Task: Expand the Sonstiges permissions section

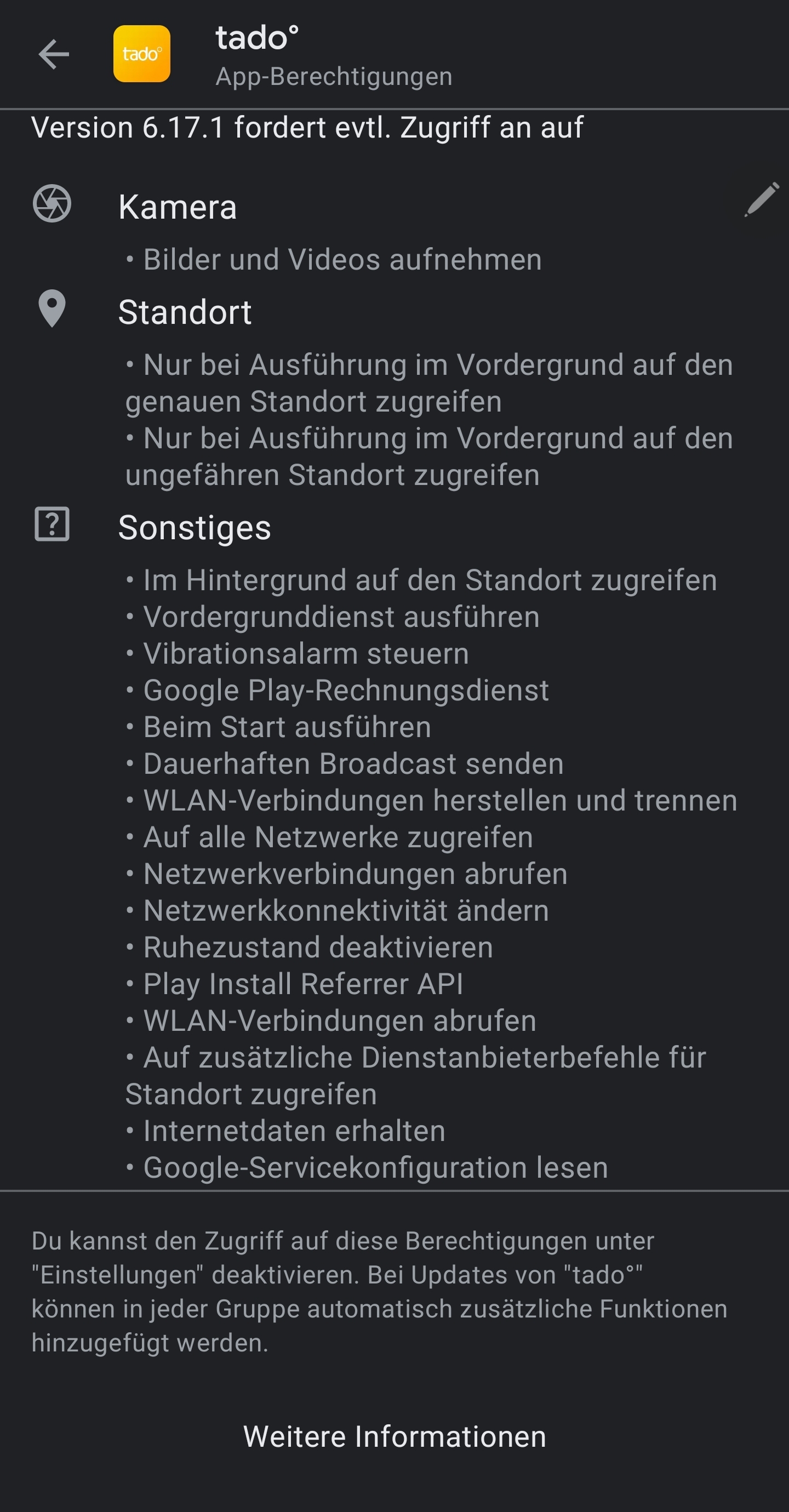Action: click(195, 527)
